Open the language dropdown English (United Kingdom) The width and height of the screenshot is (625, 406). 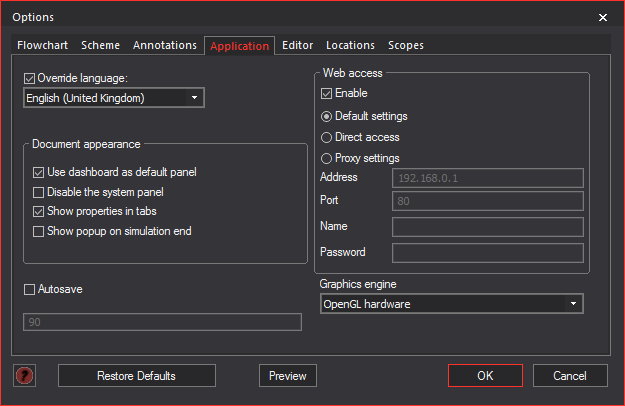click(114, 98)
